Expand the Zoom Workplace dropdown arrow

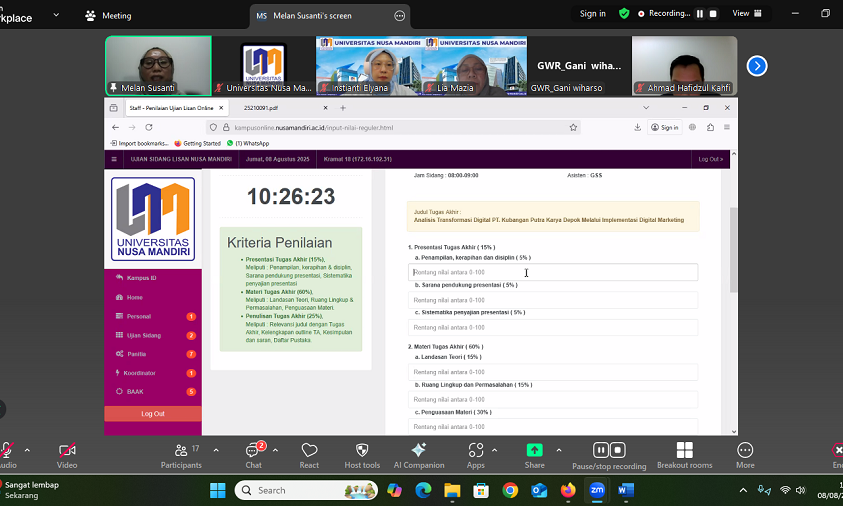(56, 15)
